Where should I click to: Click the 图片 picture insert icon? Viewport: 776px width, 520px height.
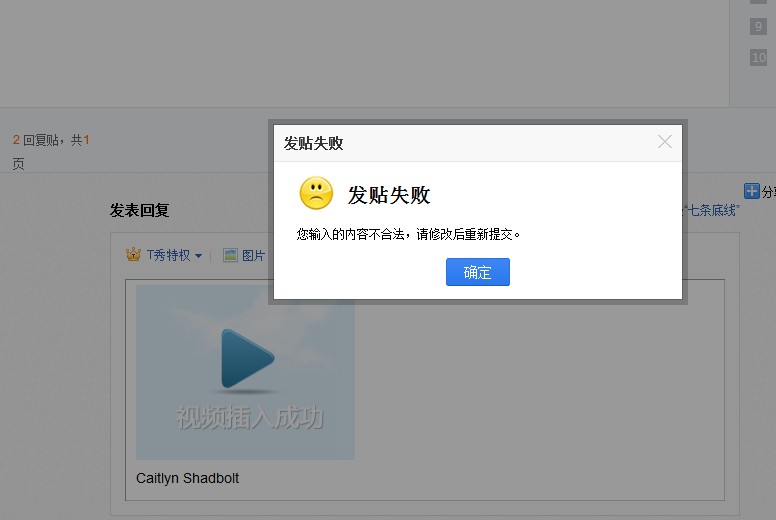230,255
